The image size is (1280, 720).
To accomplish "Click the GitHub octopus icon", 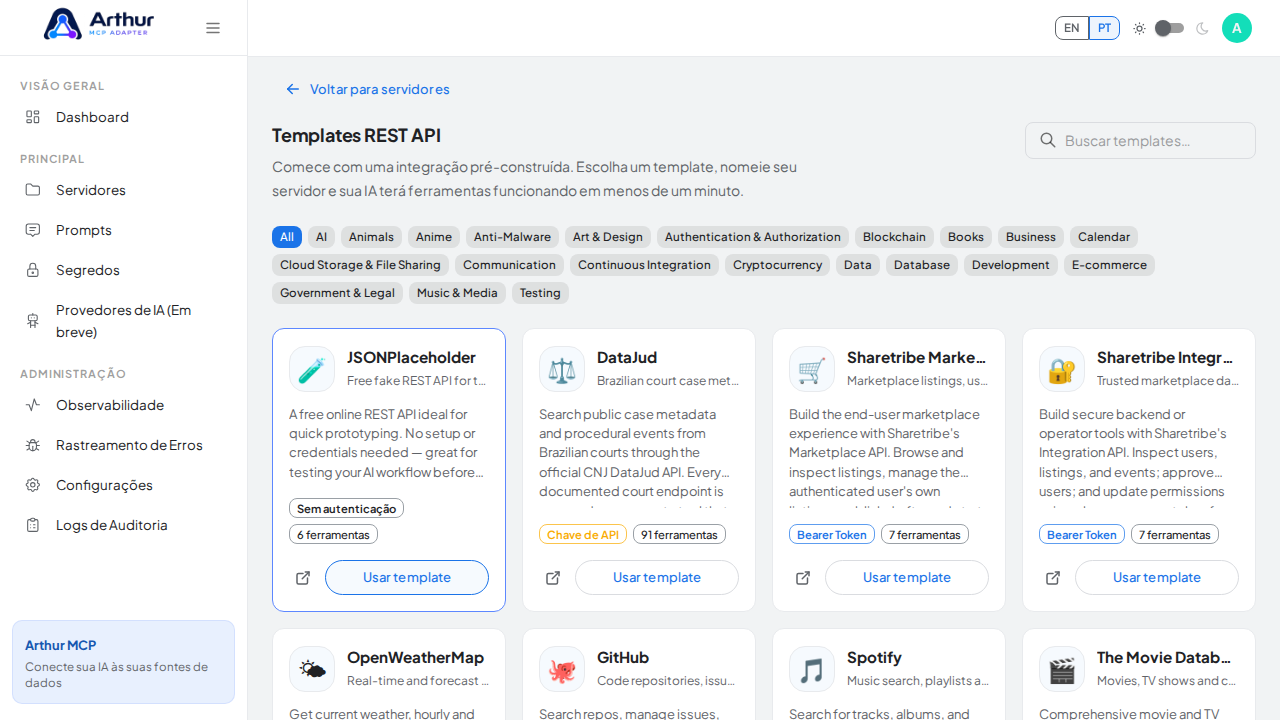I will point(562,669).
